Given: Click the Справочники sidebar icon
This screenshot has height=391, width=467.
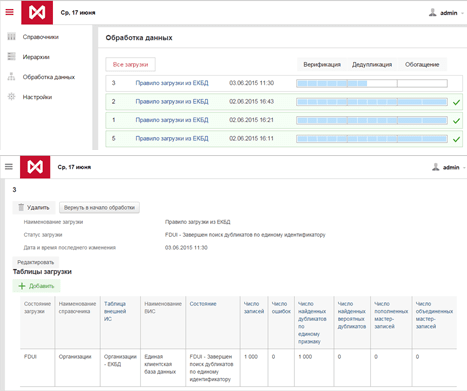Looking at the screenshot, I should pos(12,37).
